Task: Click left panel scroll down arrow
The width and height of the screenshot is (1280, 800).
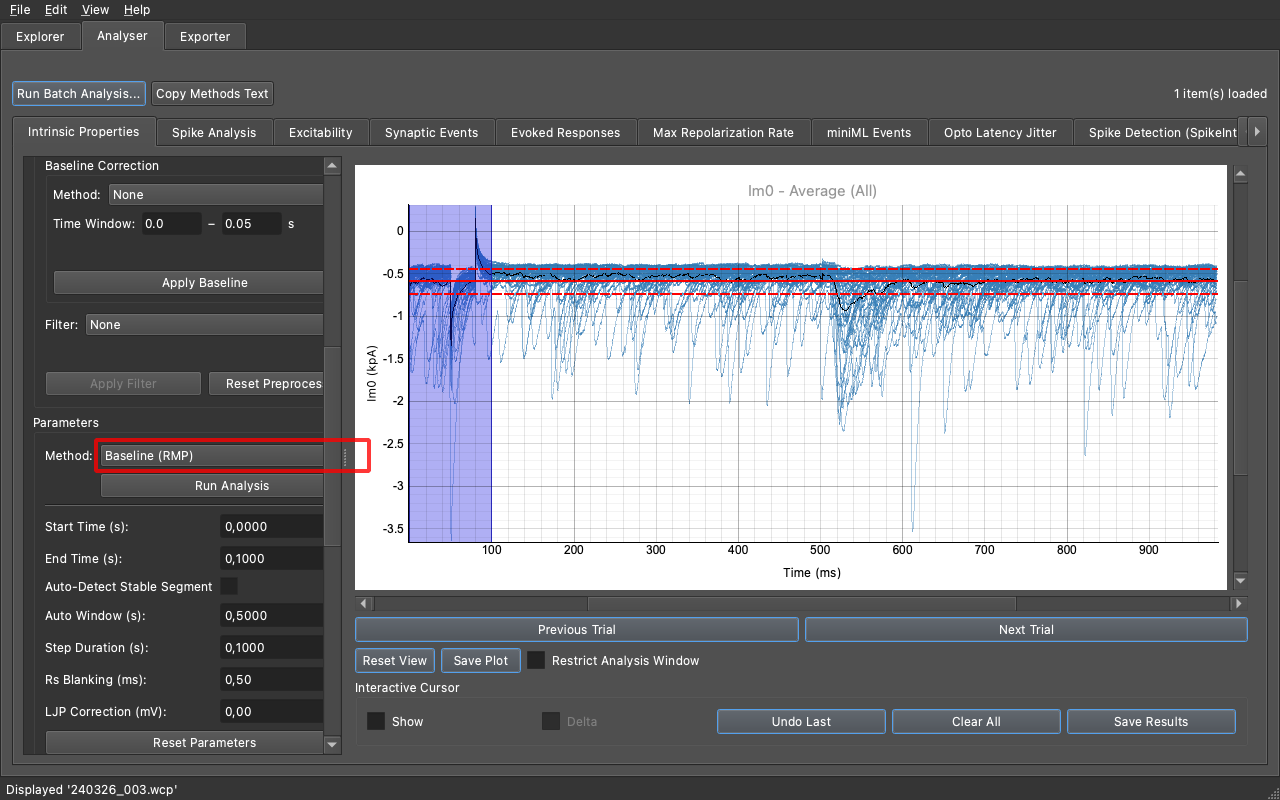Action: click(333, 745)
